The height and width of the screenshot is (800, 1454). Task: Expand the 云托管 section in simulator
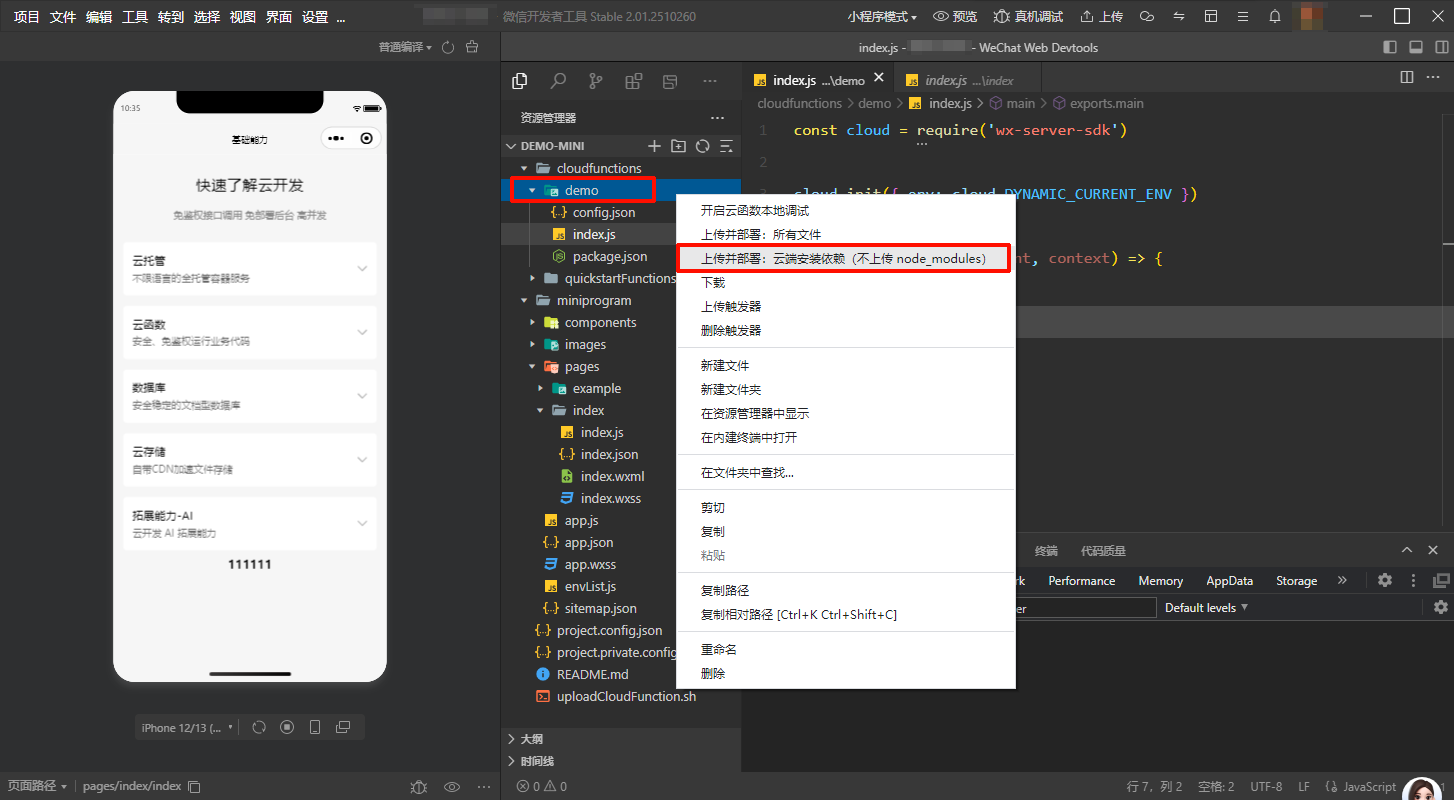pyautogui.click(x=362, y=268)
